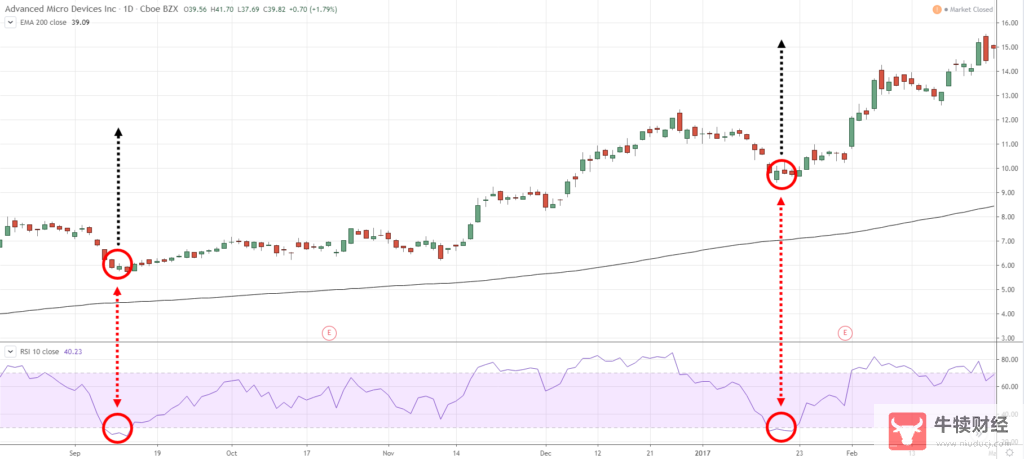
Task: Click the Sep date axis label
Action: [74, 452]
